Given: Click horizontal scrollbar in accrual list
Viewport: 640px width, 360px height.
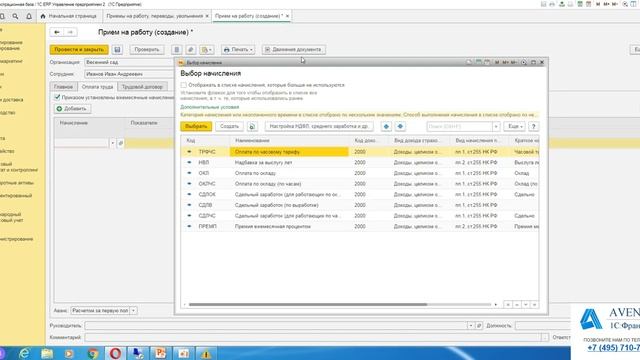Looking at the screenshot, I should point(308,304).
